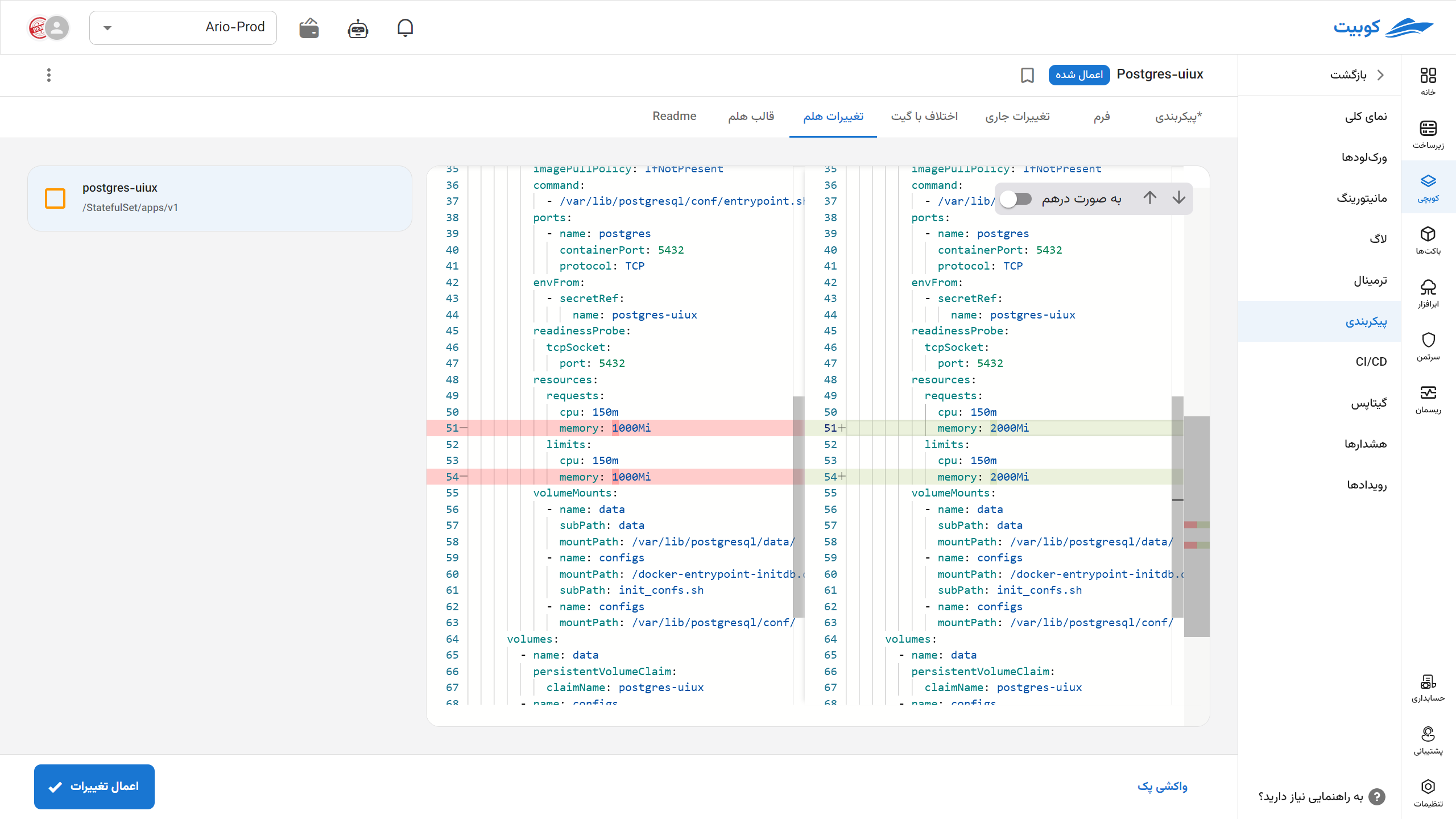Open the wallet icon
Viewport: 1456px width, 819px height.
click(309, 27)
